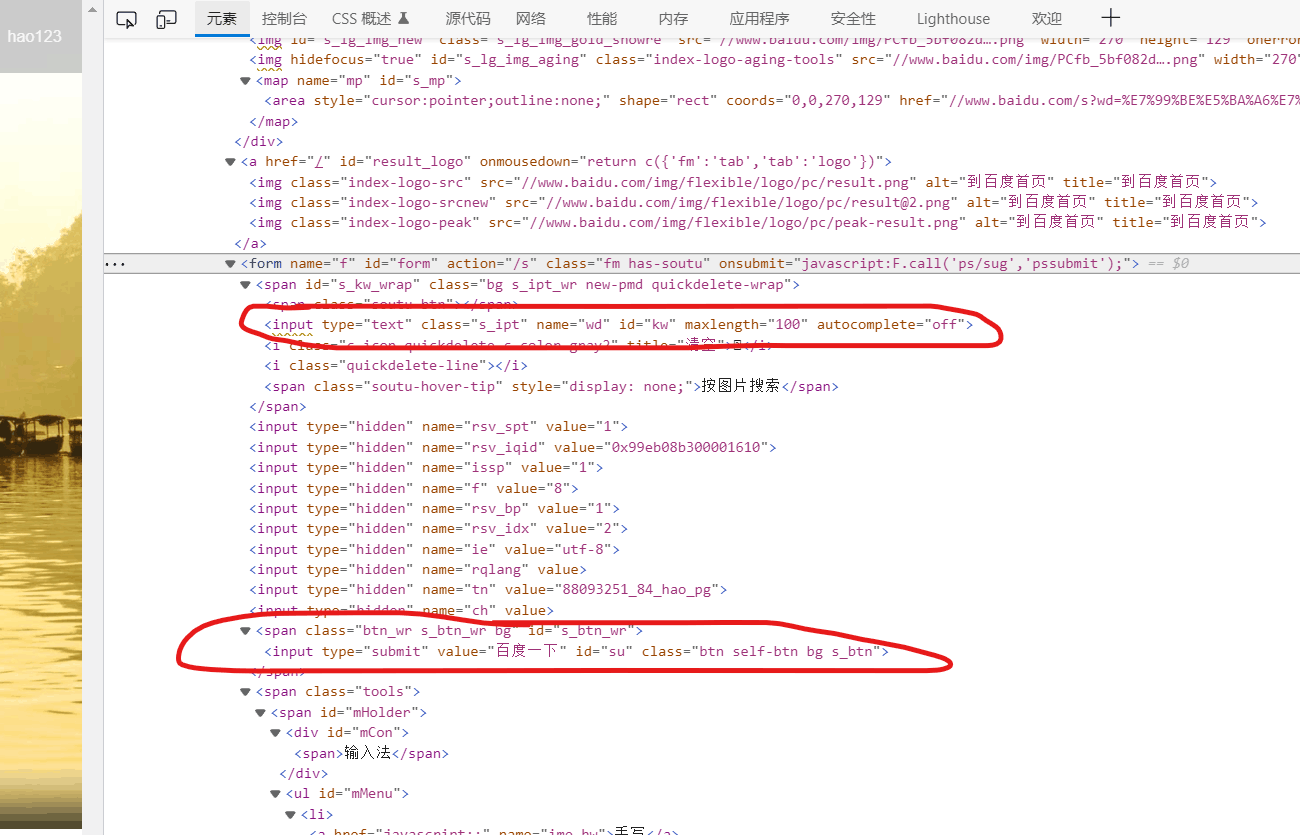The width and height of the screenshot is (1300, 835).
Task: Select the img class="index-logo-peak" row
Action: pos(758,223)
